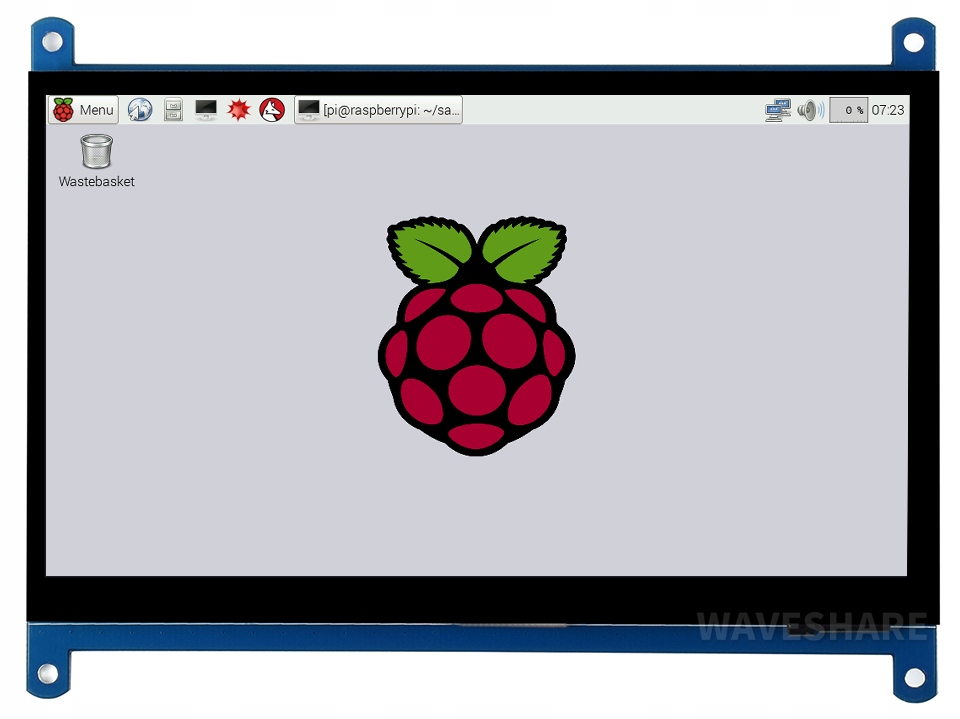Click the CPU usage monitor showing 0%
The image size is (960, 719).
click(x=849, y=110)
